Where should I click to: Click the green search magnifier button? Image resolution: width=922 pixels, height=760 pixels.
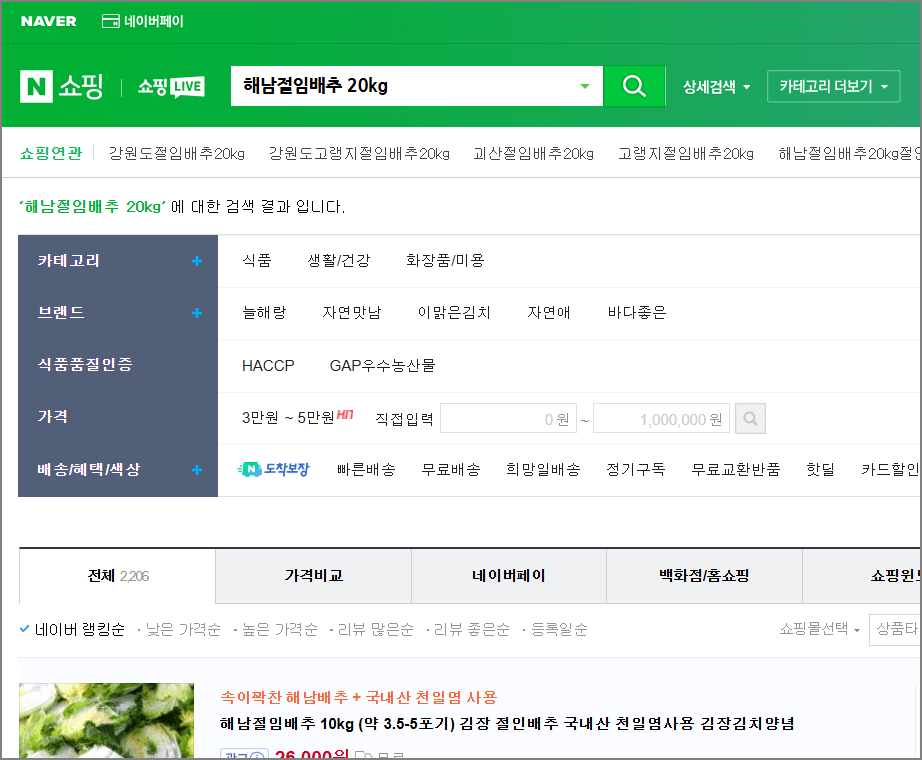[634, 86]
